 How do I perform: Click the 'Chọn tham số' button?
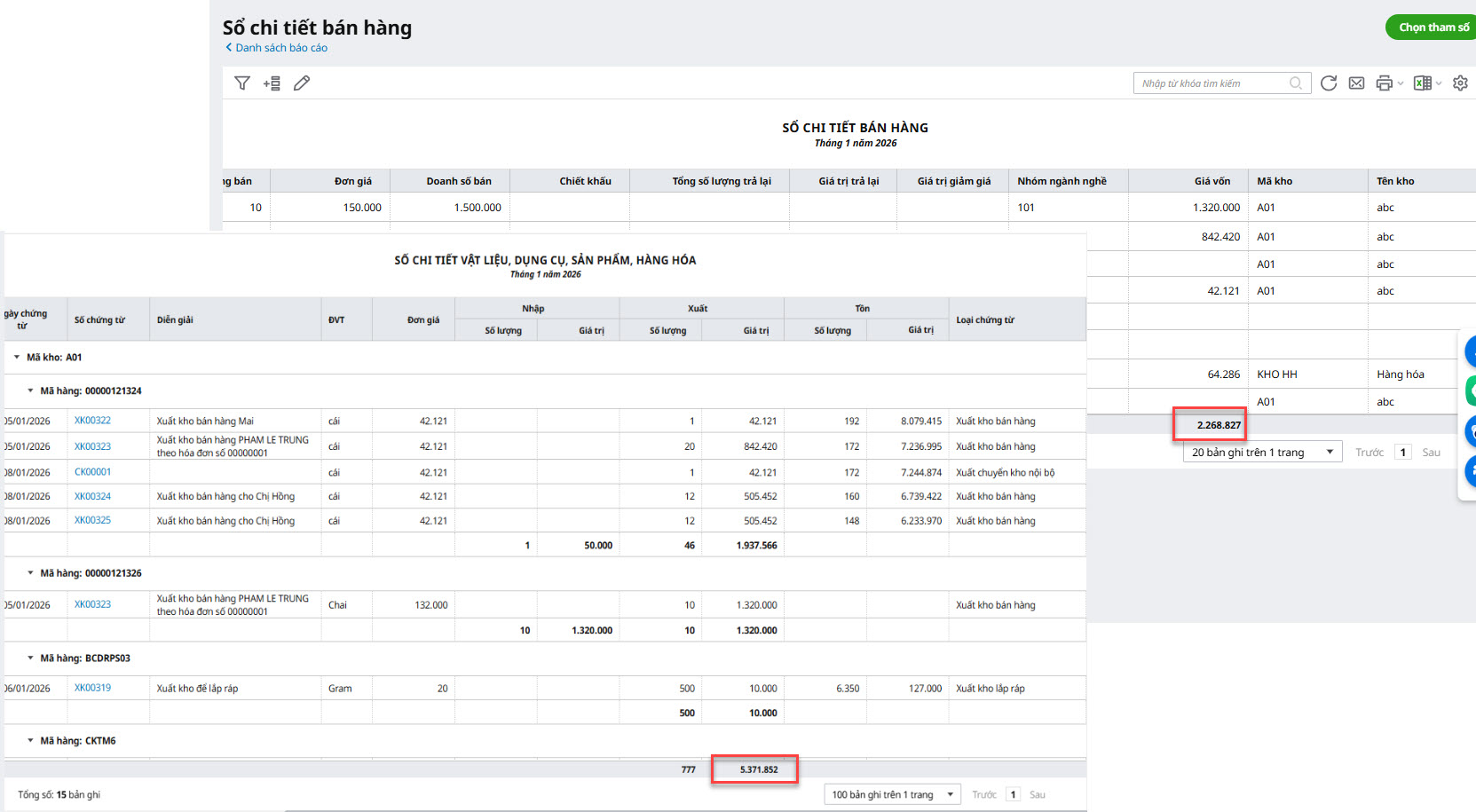[1431, 28]
